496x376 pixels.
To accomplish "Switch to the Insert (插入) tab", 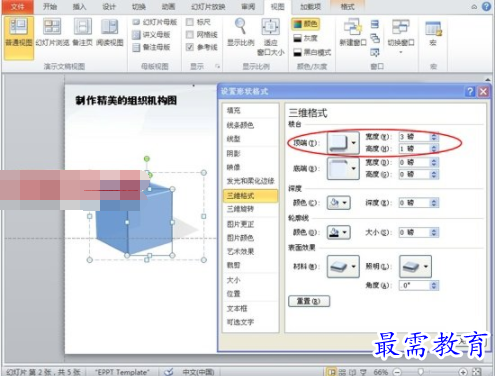I will coord(79,7).
